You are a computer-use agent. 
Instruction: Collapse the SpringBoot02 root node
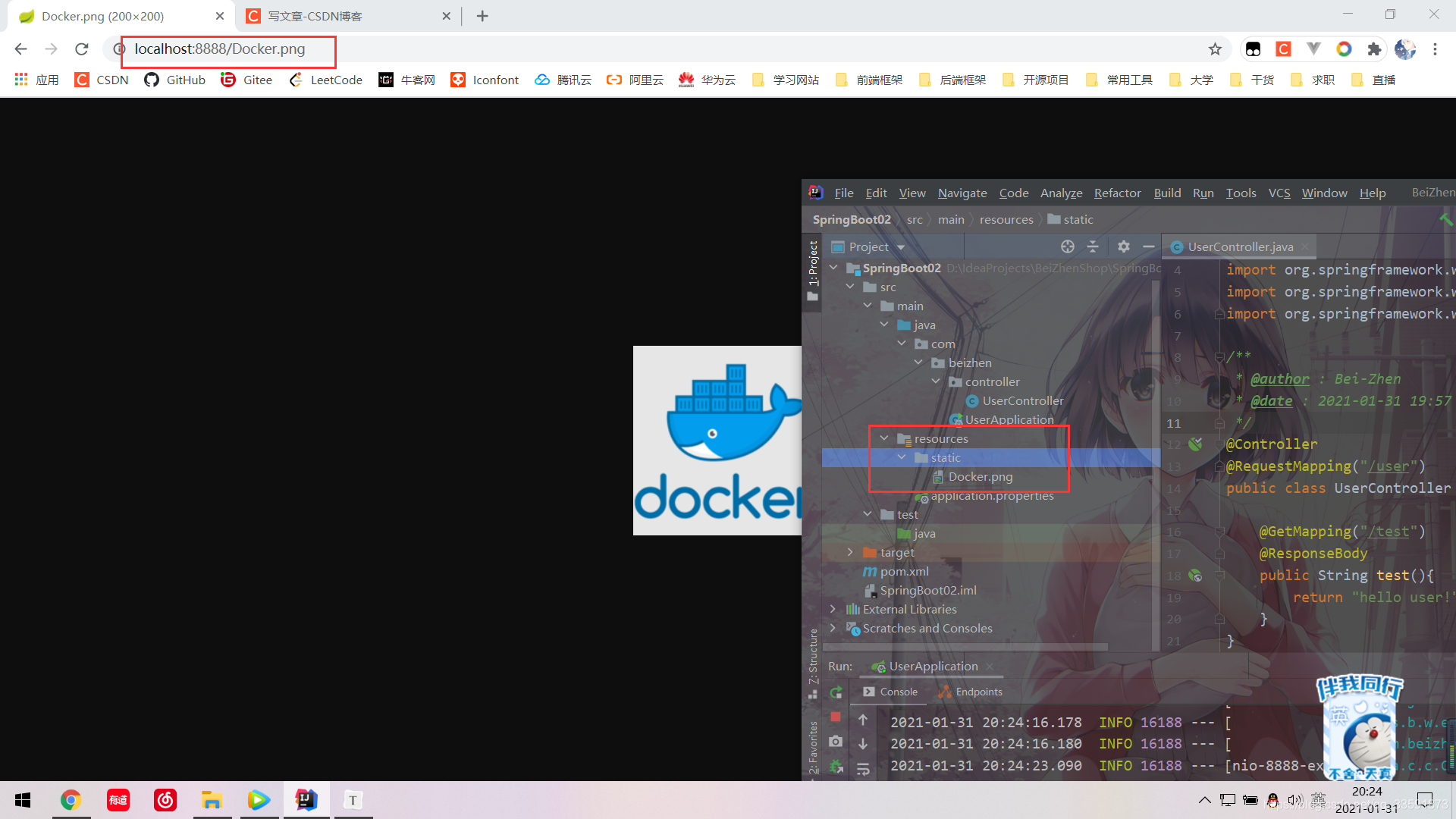tap(833, 268)
